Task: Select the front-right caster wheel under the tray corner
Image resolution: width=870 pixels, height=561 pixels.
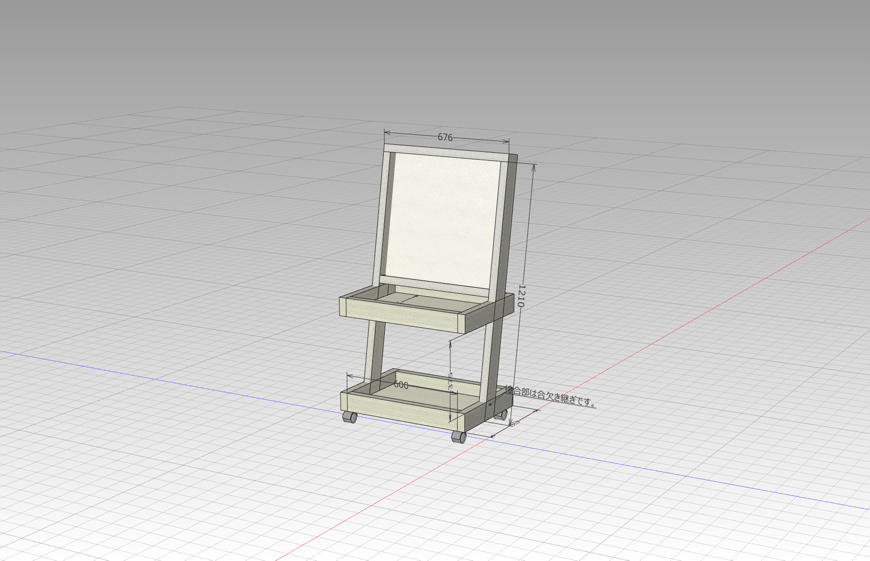Action: [459, 437]
